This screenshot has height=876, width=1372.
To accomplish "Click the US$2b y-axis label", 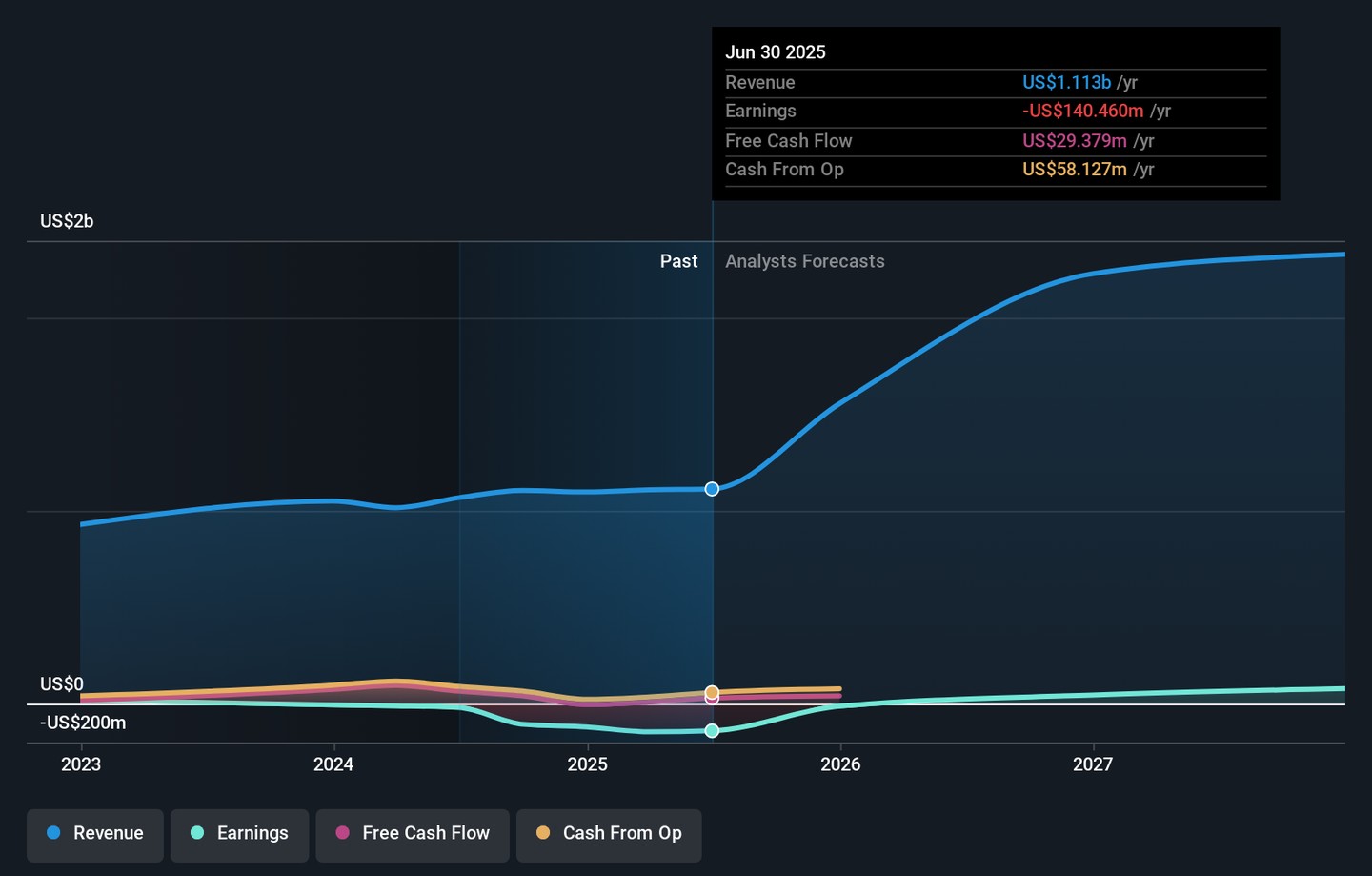I will point(67,221).
